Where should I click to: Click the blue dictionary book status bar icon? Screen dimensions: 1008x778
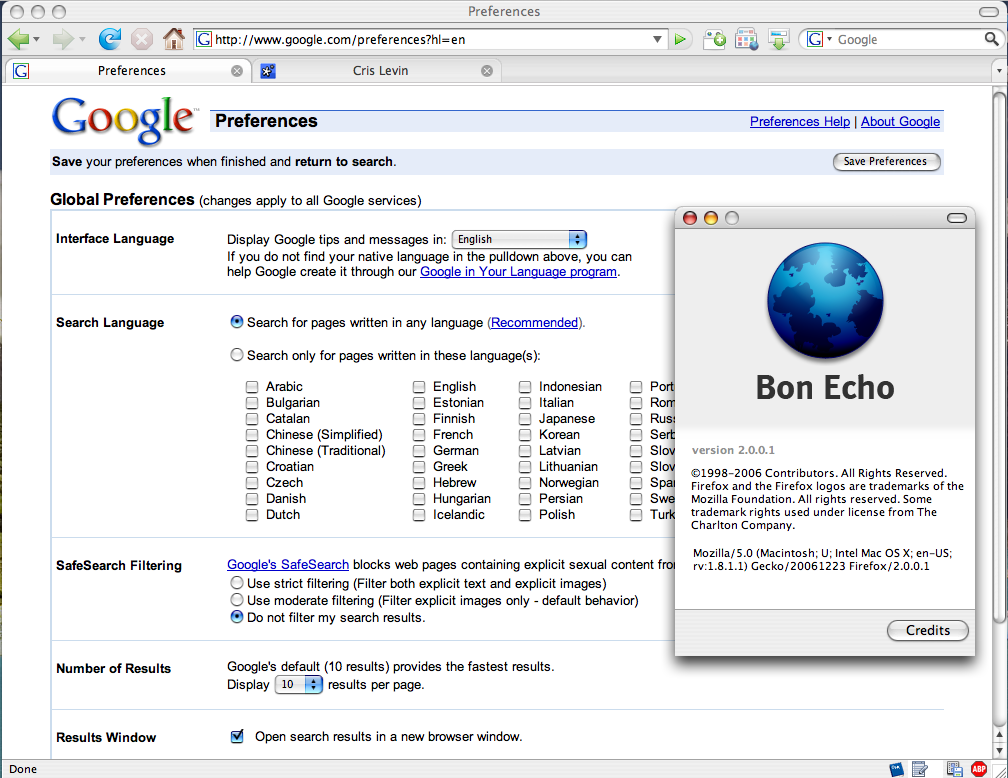pyautogui.click(x=896, y=768)
